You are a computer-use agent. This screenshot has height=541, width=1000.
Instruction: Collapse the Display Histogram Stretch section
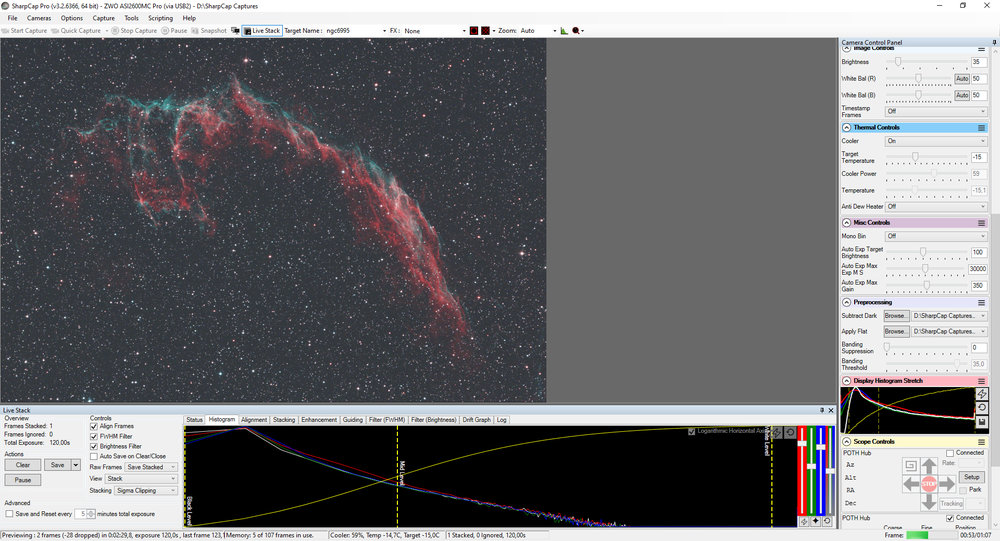[846, 381]
